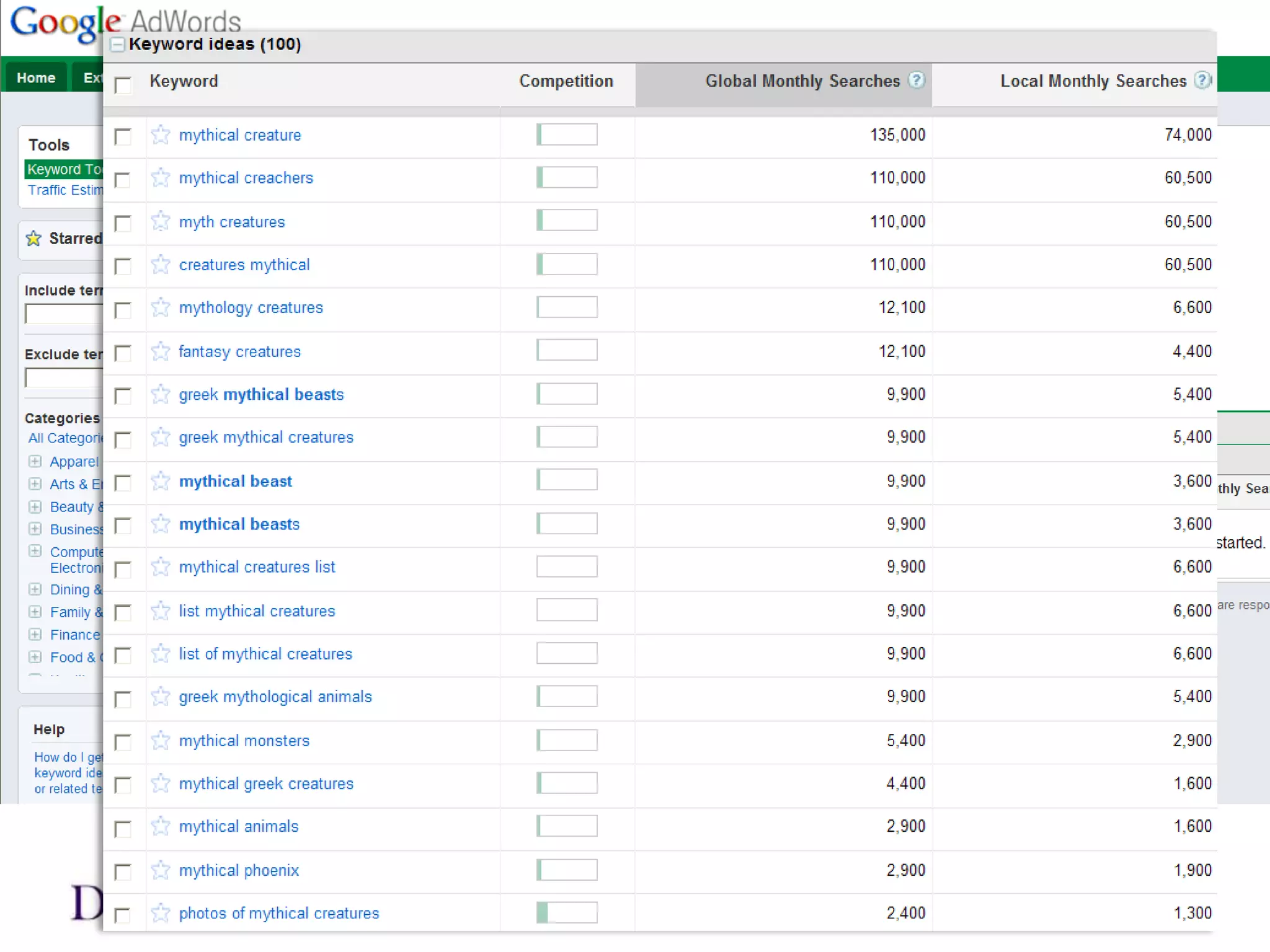The image size is (1270, 952).
Task: Open the 'mythical creature' keyword link
Action: coord(240,135)
